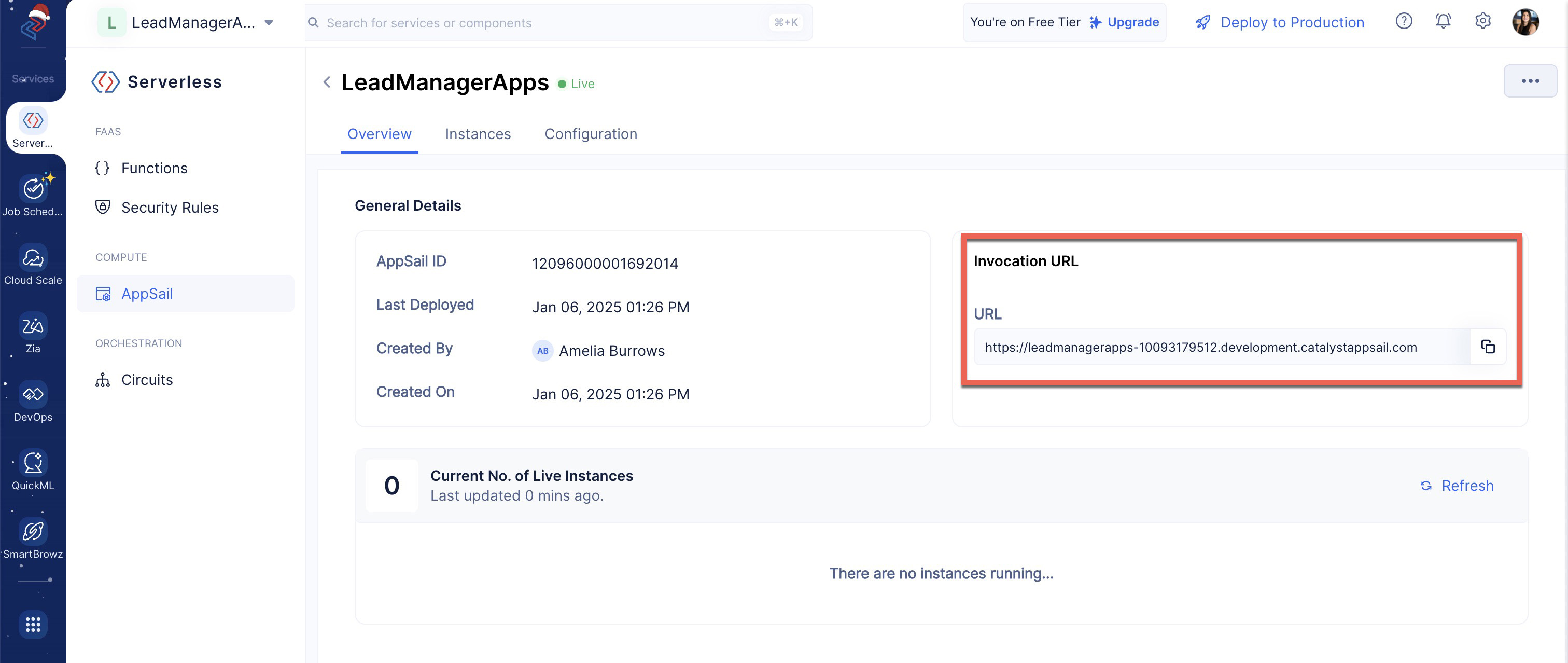Switch to the Configuration tab
The width and height of the screenshot is (1568, 663).
[590, 132]
